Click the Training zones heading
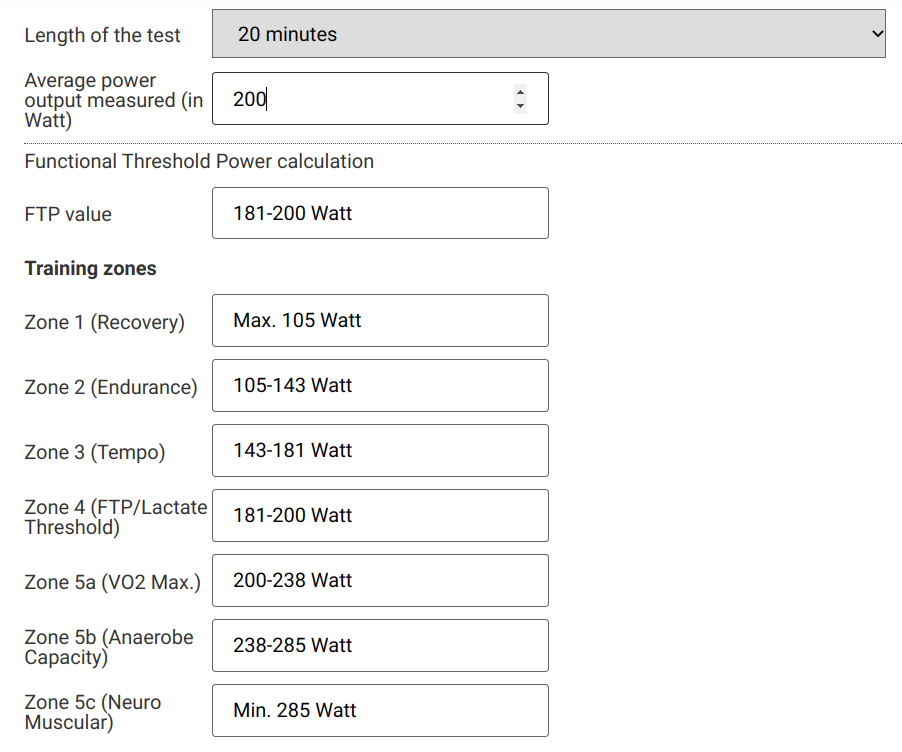Viewport: 902px width, 752px height. 90,269
